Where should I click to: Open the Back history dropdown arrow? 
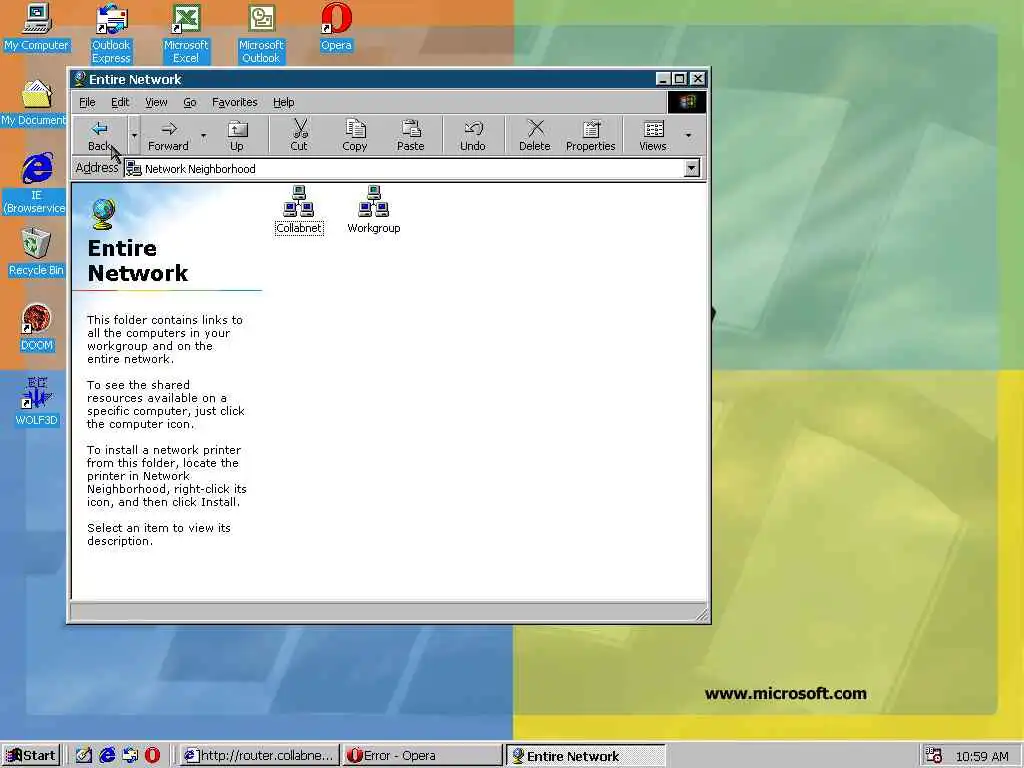click(x=134, y=135)
